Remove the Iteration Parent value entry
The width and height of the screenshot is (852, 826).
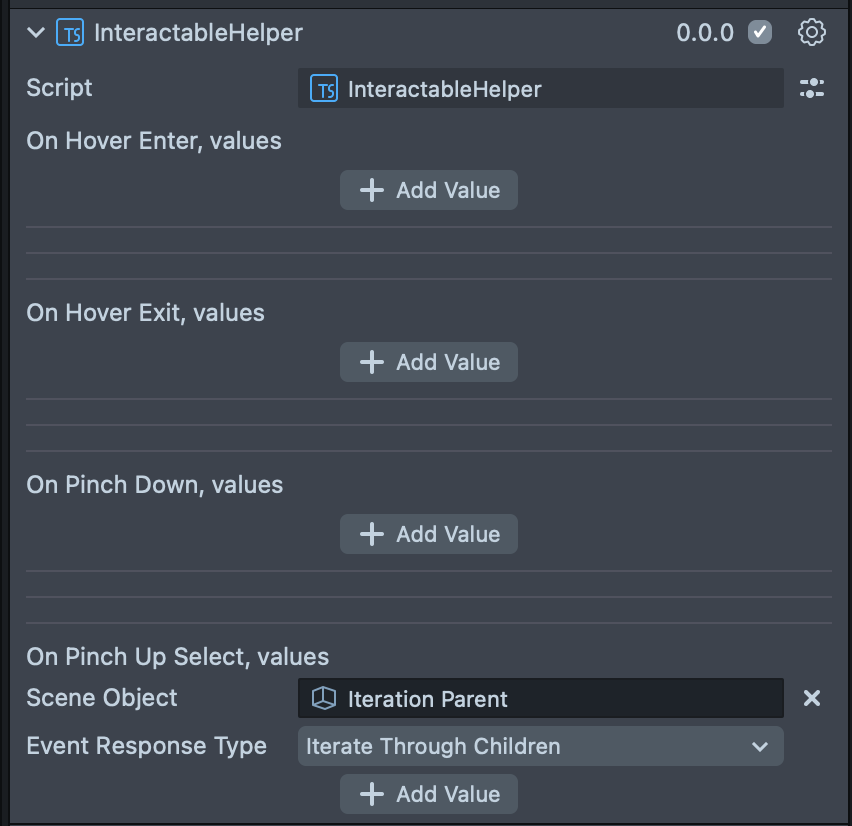point(811,698)
